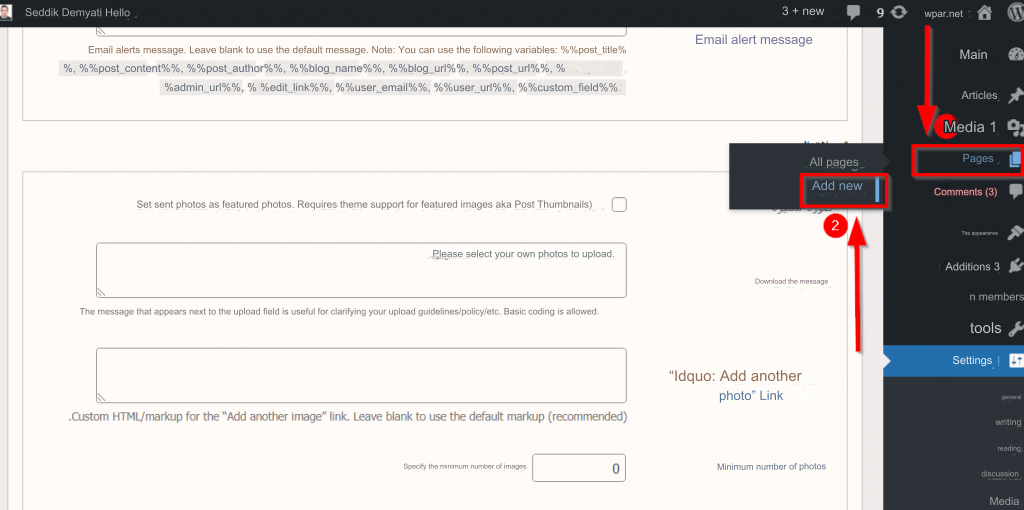Click the Media library icon
The height and width of the screenshot is (510, 1024).
1015,127
